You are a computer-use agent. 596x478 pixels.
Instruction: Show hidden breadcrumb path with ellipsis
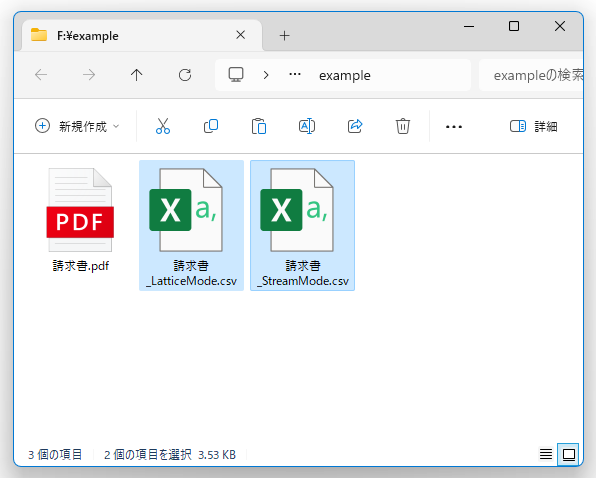coord(295,74)
